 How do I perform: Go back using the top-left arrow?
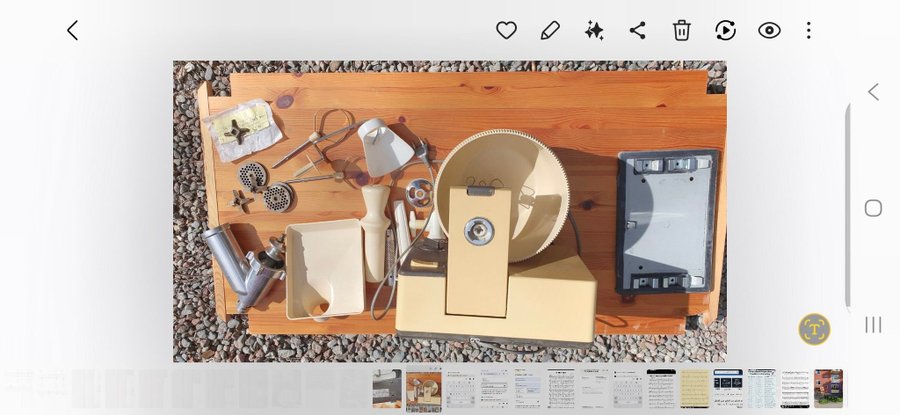[x=72, y=30]
